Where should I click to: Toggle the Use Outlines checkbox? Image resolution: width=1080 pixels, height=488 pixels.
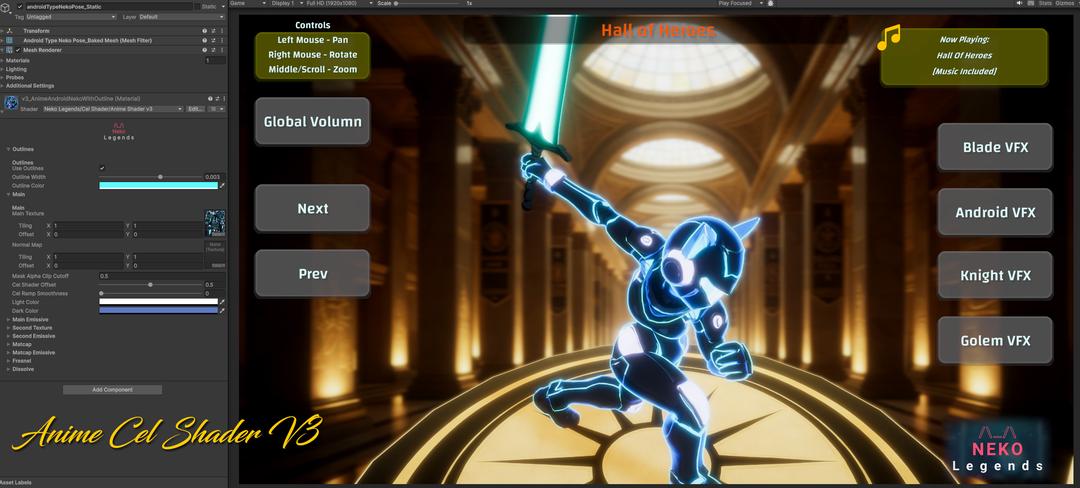coord(102,168)
